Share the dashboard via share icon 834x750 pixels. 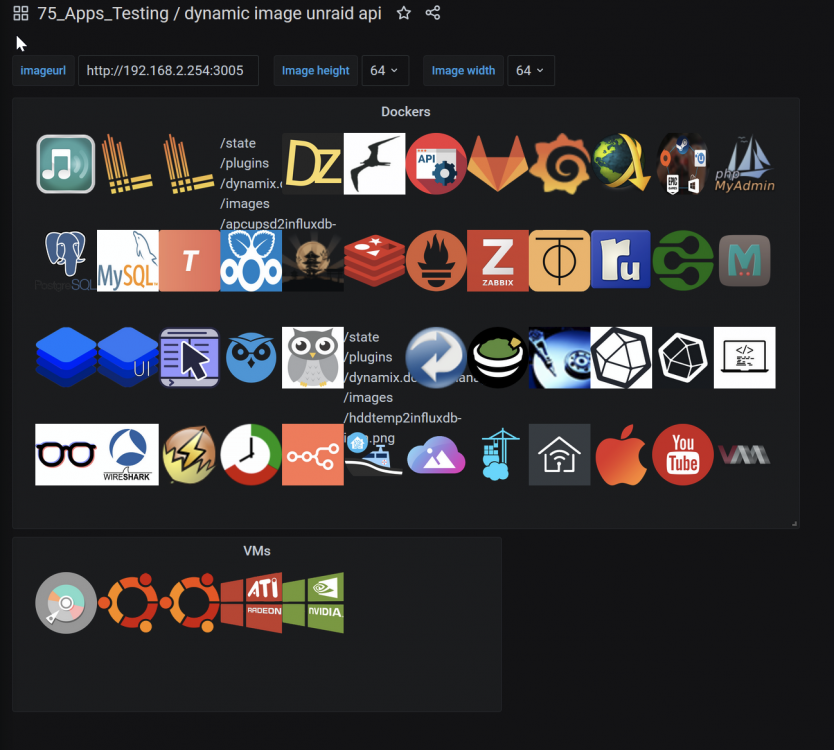[433, 13]
